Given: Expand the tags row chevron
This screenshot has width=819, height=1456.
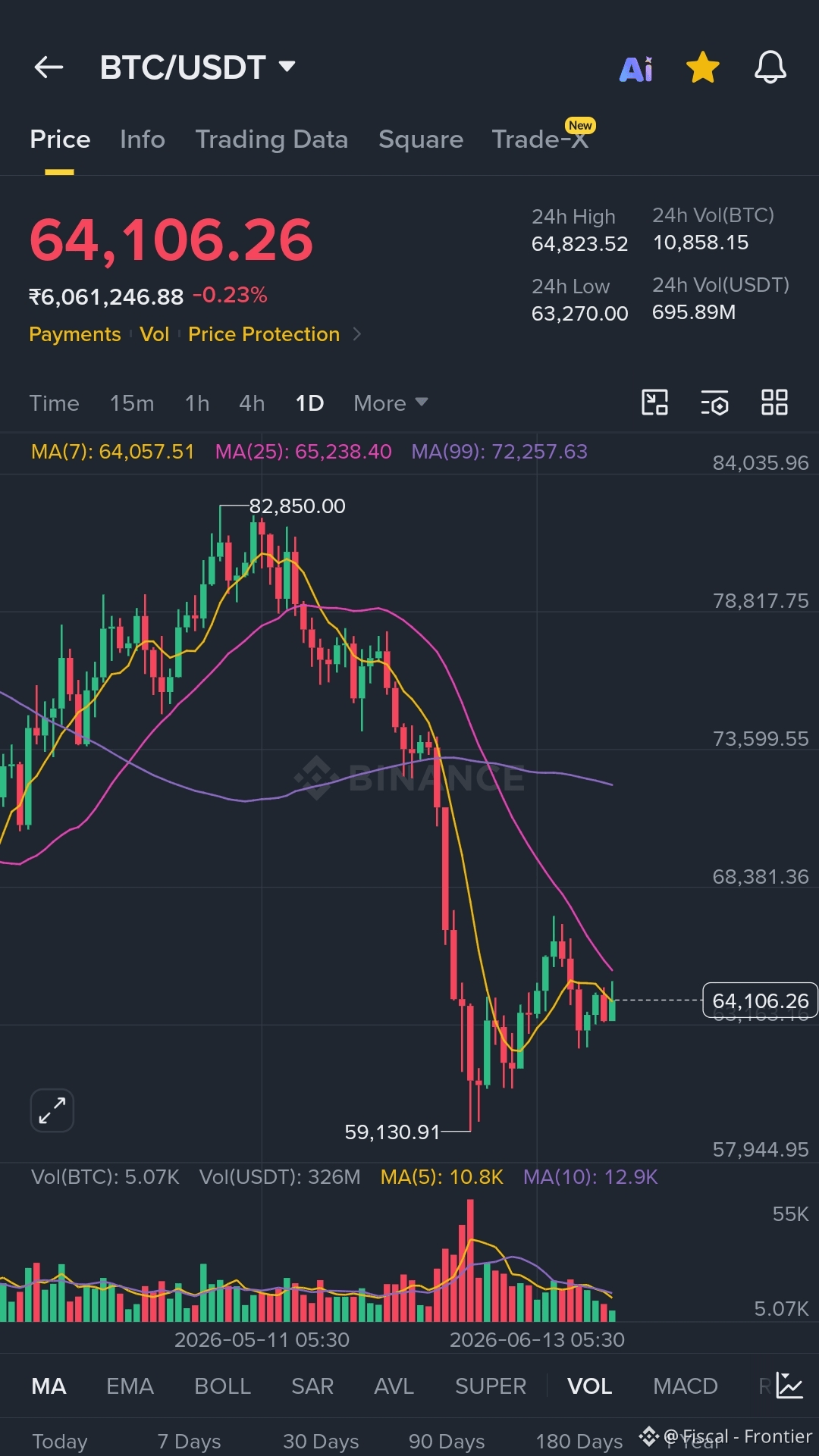Looking at the screenshot, I should [357, 334].
